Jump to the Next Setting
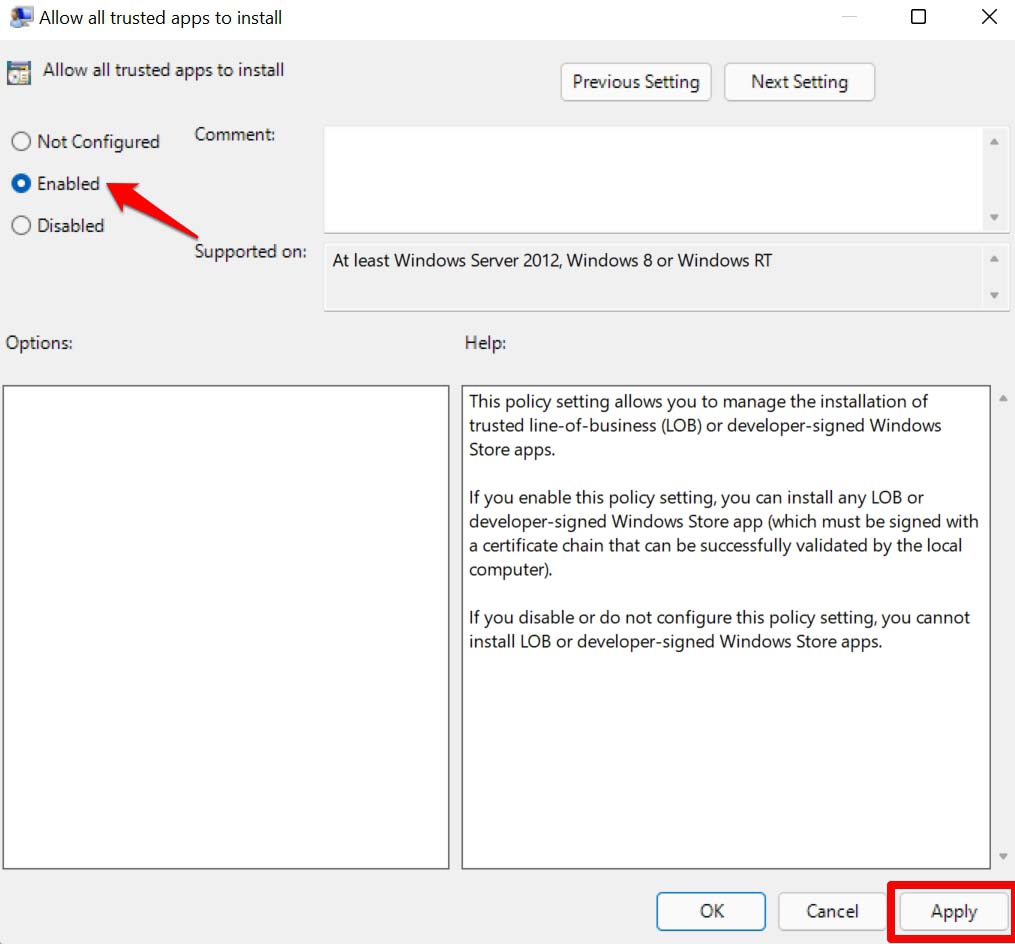Screen dimensions: 1015x944 799,82
